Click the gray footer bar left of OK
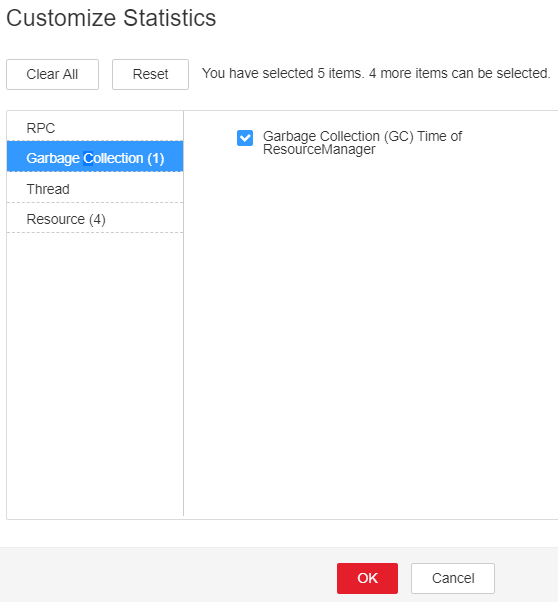Viewport: 558px width, 602px height. tap(168, 575)
